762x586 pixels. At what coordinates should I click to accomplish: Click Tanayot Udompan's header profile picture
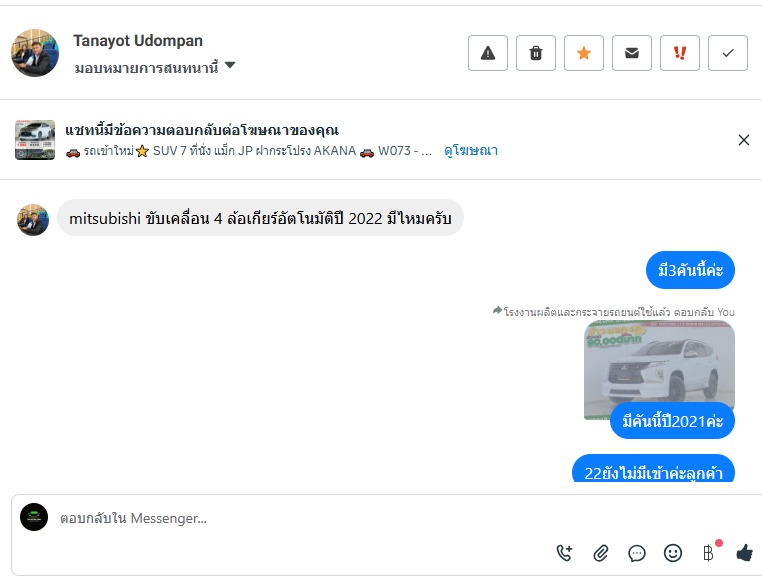[35, 53]
